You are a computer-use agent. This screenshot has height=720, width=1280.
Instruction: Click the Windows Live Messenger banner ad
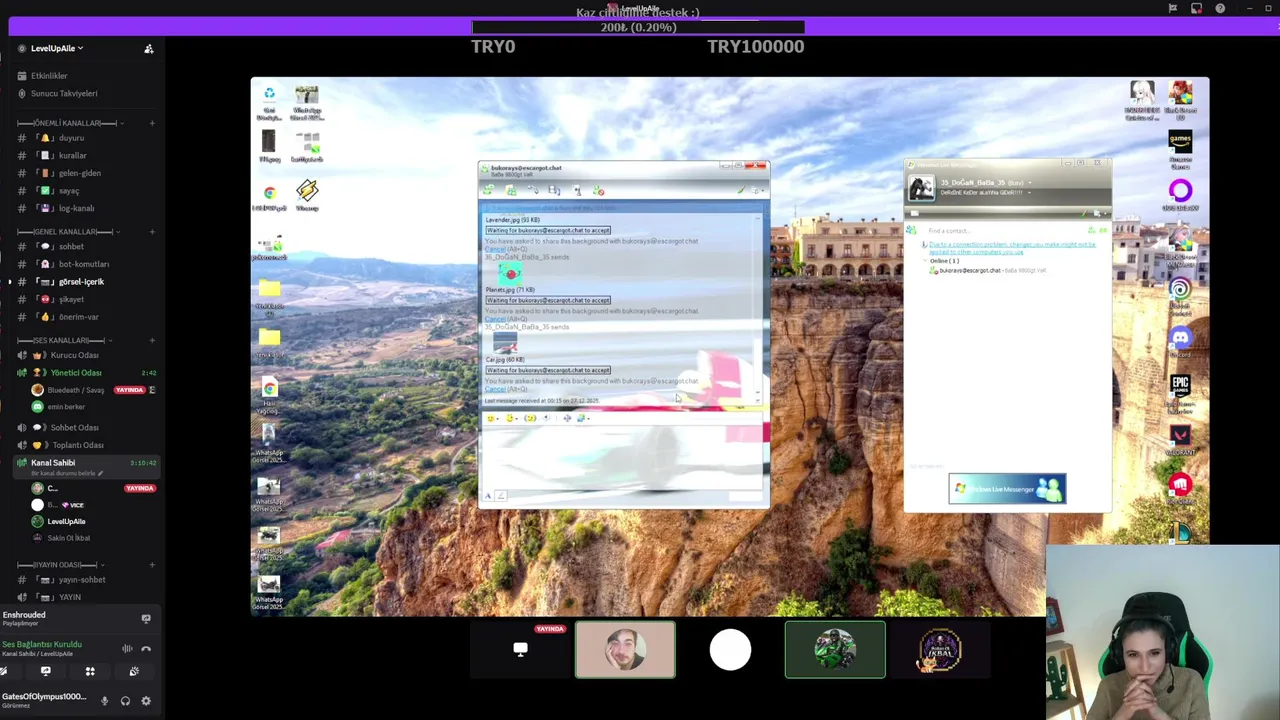(1007, 489)
